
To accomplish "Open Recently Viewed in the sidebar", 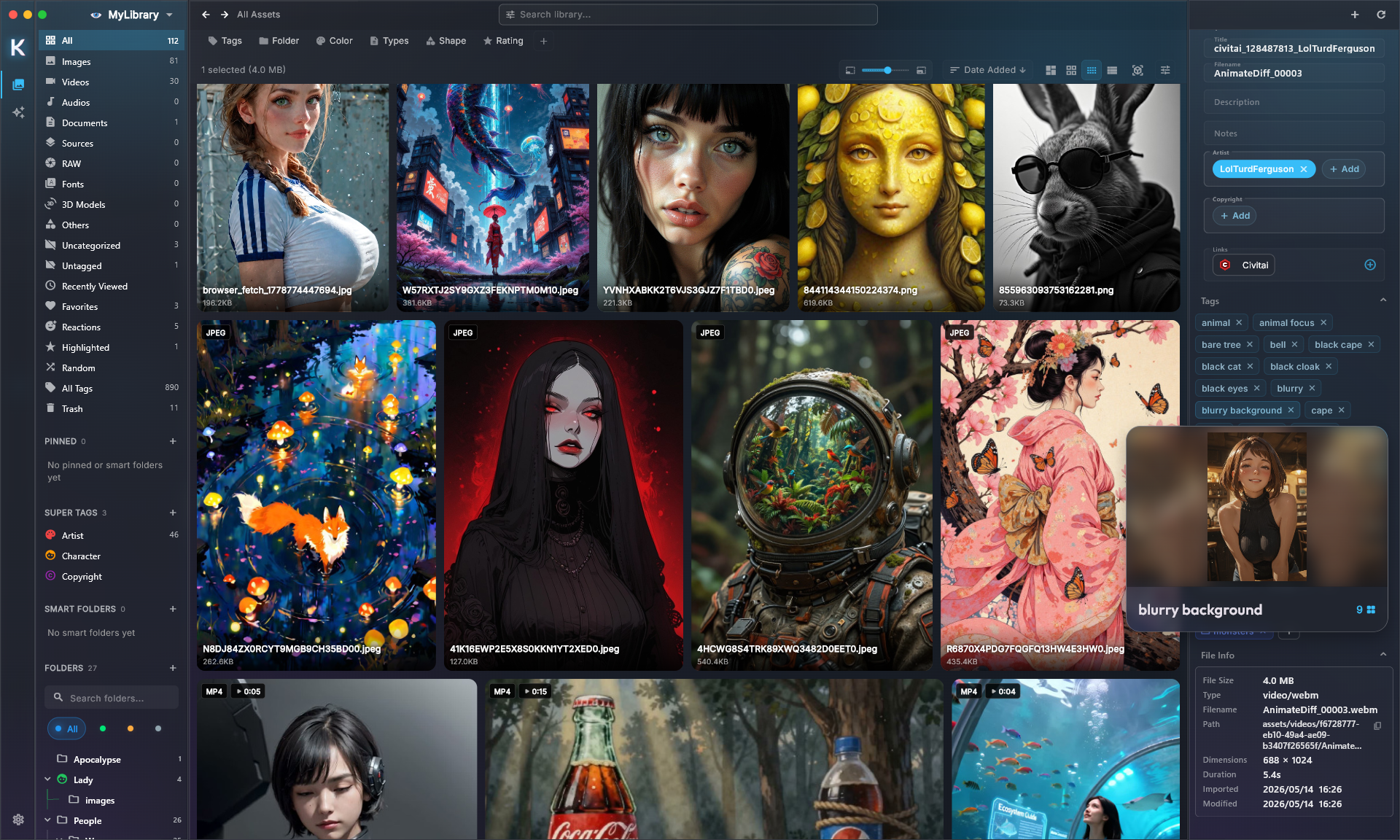I will (112, 286).
